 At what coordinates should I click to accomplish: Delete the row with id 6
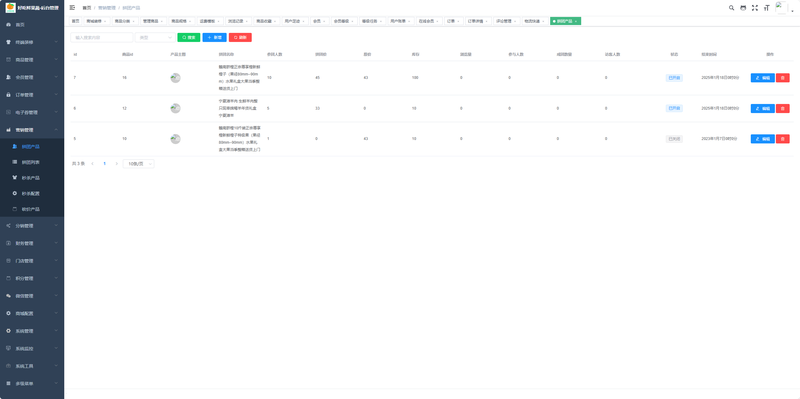[783, 109]
